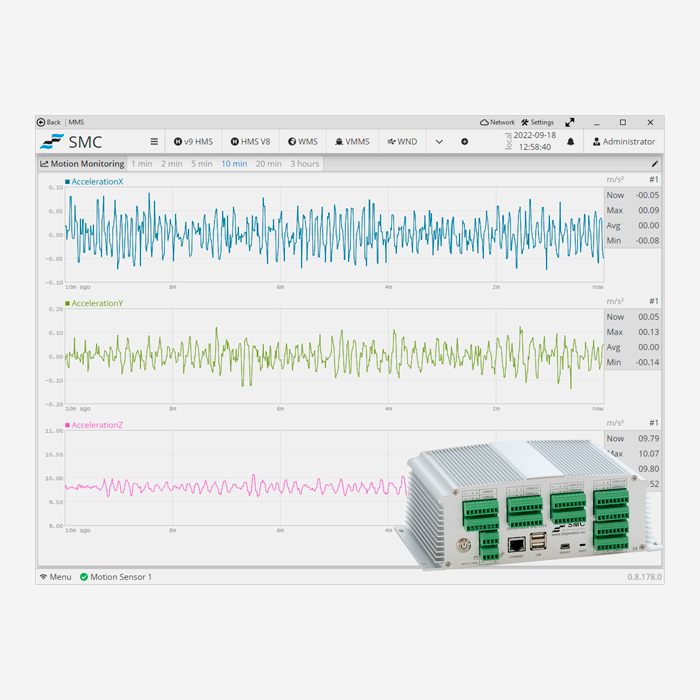Viewport: 700px width, 700px height.
Task: Click the AccelerationX Min value -00.08
Action: [647, 241]
